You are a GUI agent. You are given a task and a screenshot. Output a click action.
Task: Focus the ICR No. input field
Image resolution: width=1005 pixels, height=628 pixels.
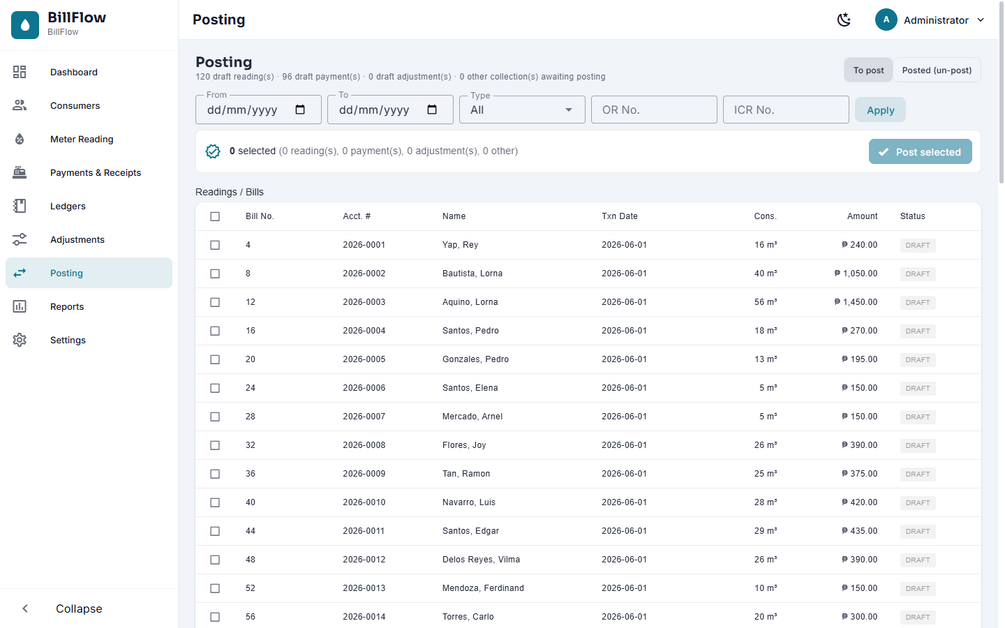coord(786,110)
